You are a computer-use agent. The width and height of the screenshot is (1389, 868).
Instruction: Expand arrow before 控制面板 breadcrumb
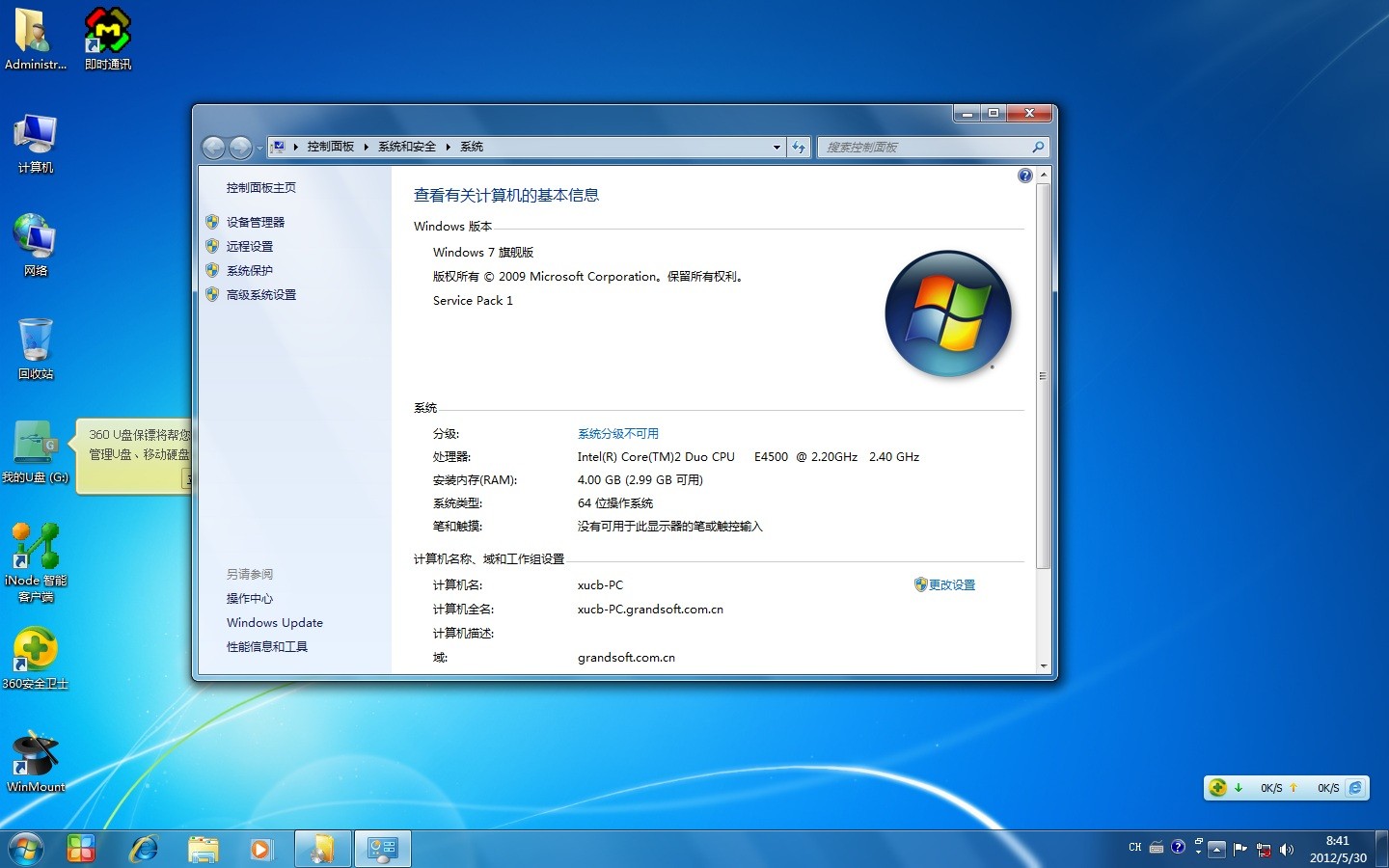296,147
